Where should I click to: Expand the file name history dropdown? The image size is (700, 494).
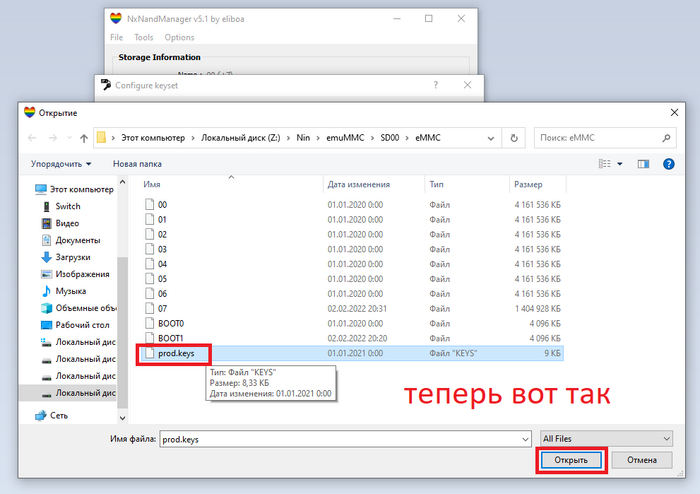point(523,438)
